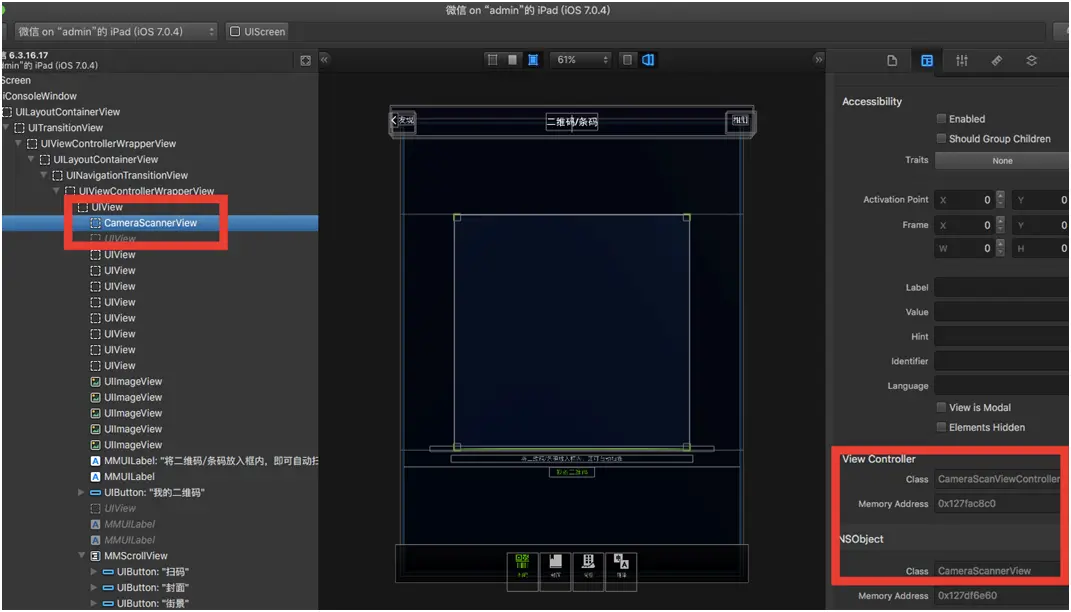Toggle the View is Modal checkbox
Image resolution: width=1071 pixels, height=612 pixels.
coord(941,408)
